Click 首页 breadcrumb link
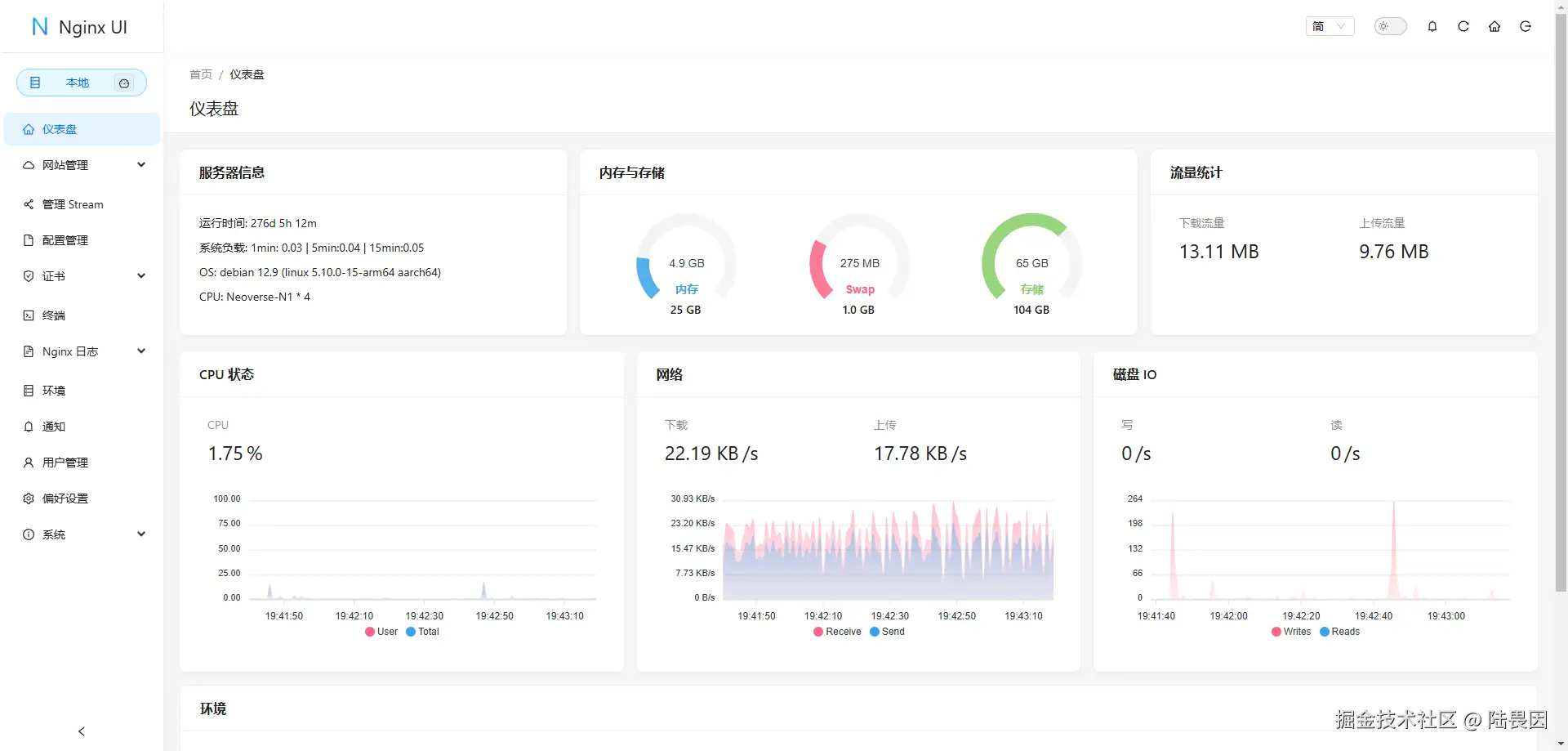The height and width of the screenshot is (751, 1568). tap(201, 74)
